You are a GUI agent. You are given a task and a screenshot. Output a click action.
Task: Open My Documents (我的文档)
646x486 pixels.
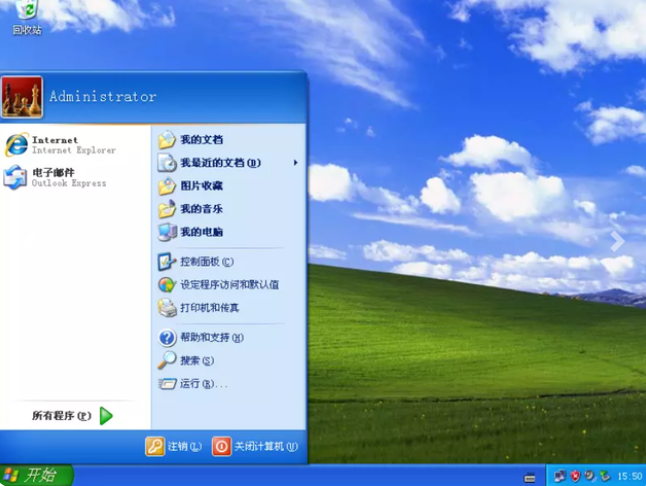pos(200,140)
